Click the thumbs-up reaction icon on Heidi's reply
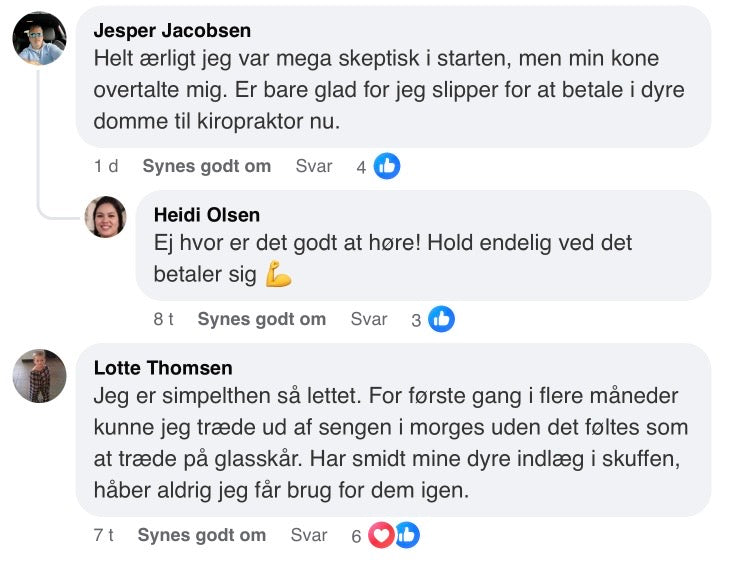The image size is (730, 564). coord(441,319)
